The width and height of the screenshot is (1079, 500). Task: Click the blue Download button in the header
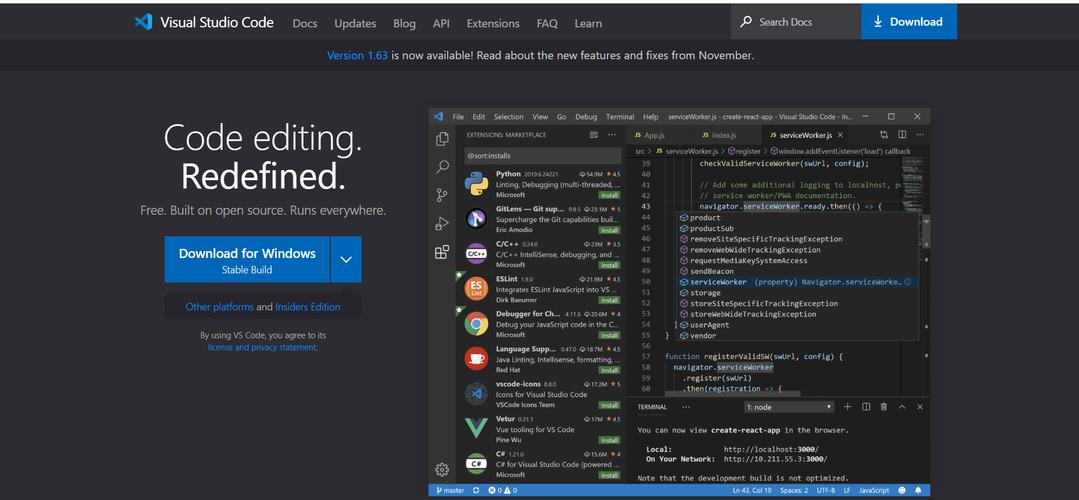click(x=908, y=22)
